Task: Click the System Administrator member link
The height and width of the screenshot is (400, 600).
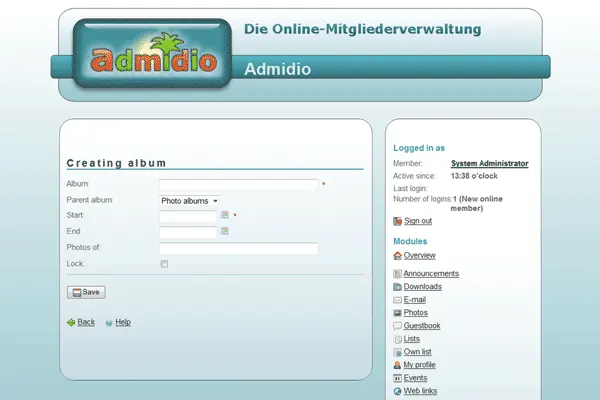Action: pos(489,163)
